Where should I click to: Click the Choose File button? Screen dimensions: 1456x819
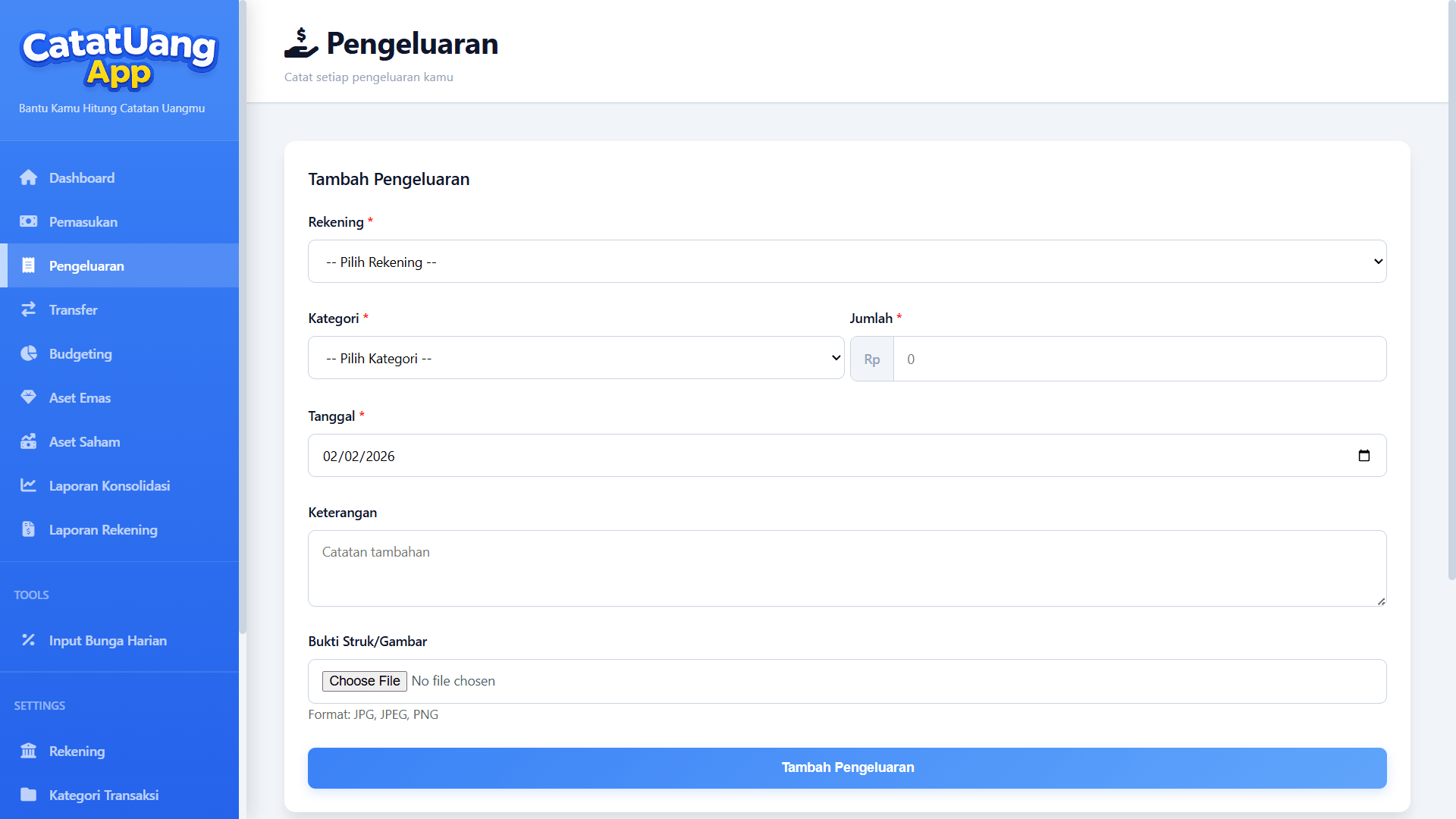tap(364, 681)
